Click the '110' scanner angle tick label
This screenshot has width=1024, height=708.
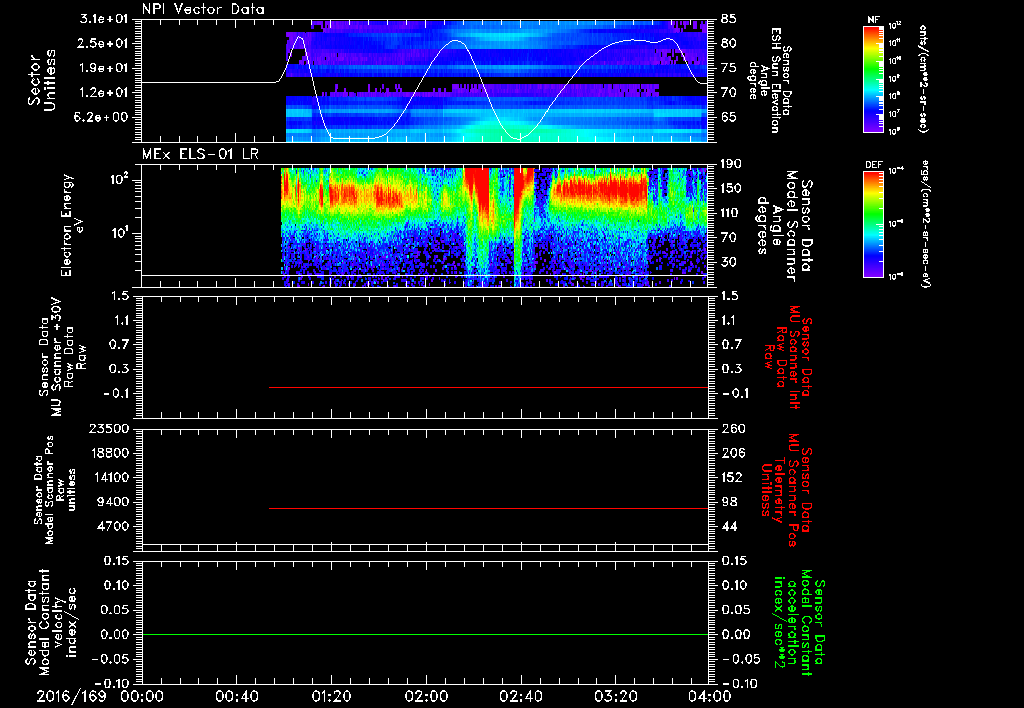click(x=731, y=213)
